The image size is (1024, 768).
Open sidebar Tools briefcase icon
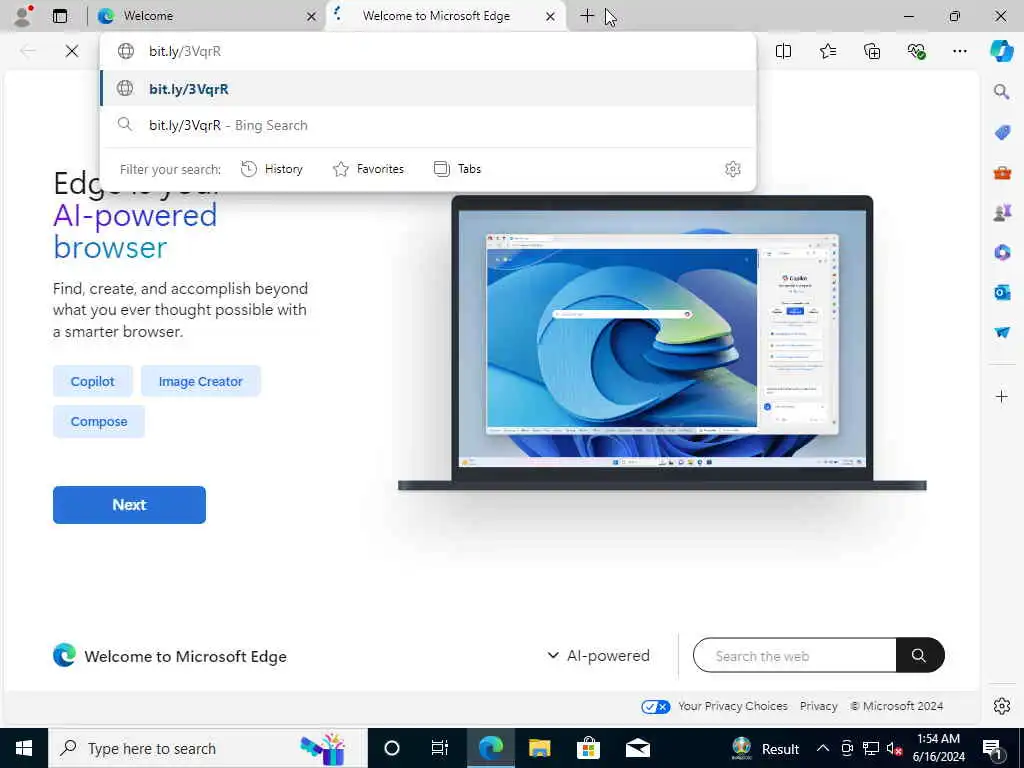point(1002,172)
